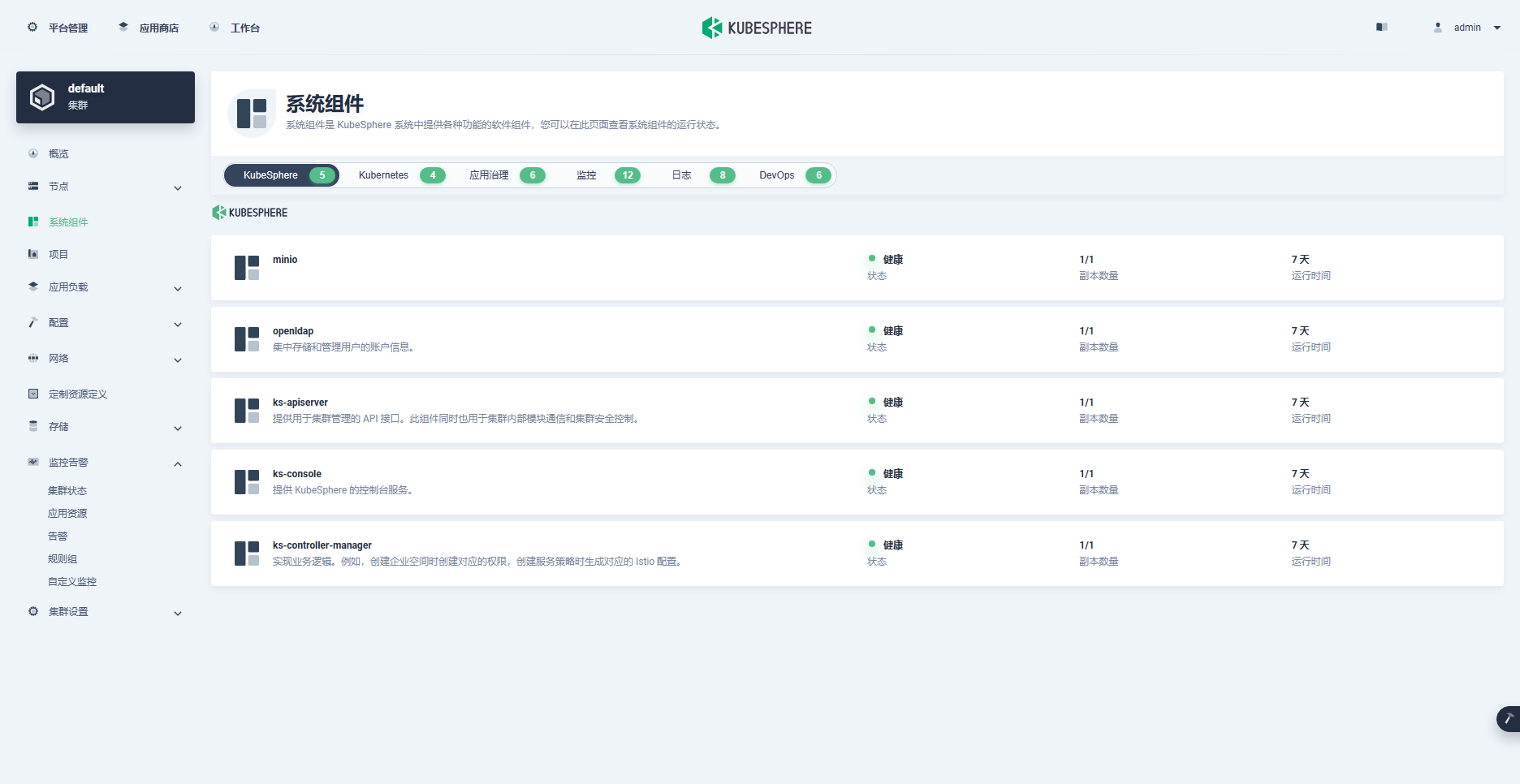Image resolution: width=1520 pixels, height=784 pixels.
Task: Expand the 应用负载 menu chevron
Action: [178, 289]
